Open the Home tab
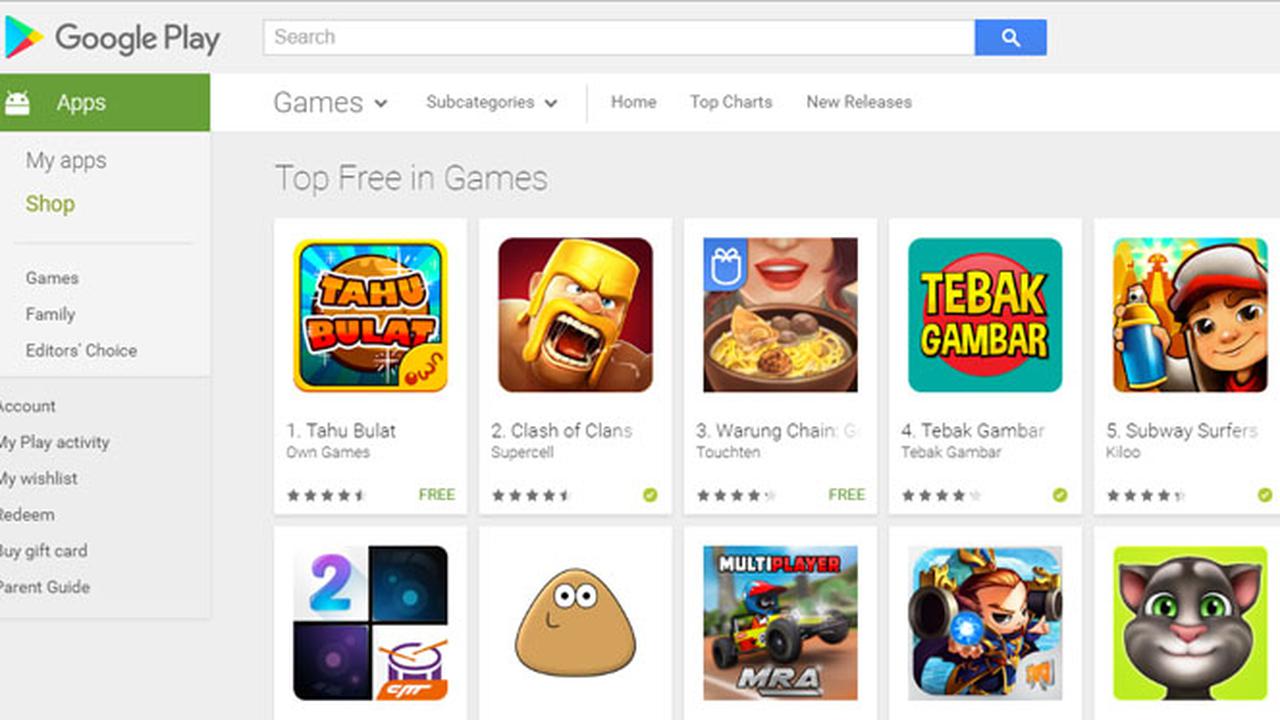 (x=634, y=102)
